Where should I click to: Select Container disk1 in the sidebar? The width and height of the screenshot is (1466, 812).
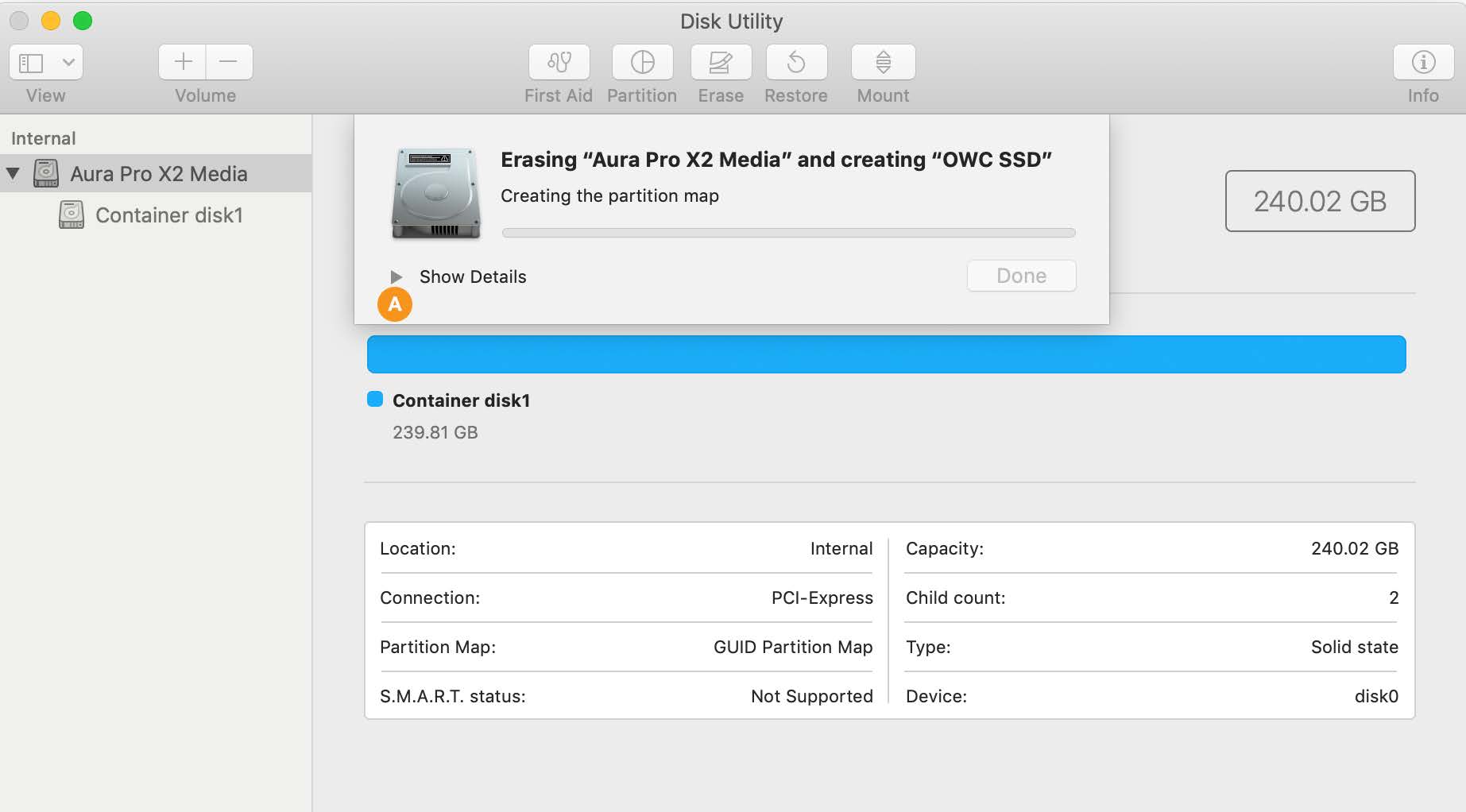[x=169, y=215]
